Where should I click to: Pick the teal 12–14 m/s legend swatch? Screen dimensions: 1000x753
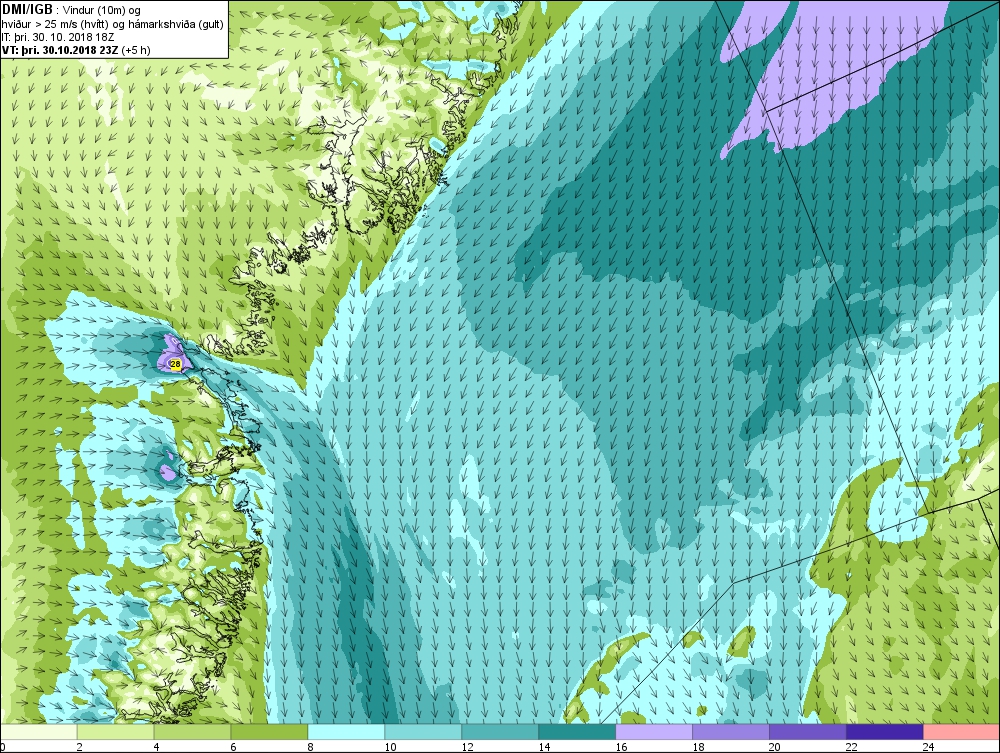(500, 731)
